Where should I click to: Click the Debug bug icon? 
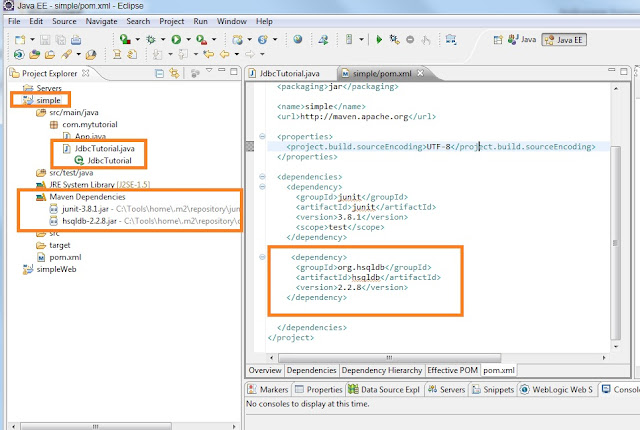coord(151,40)
